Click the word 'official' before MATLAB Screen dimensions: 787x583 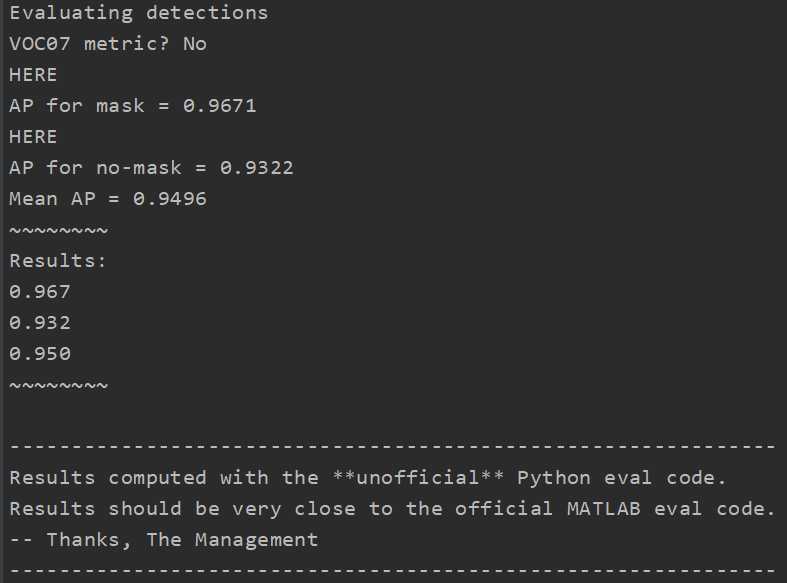click(x=504, y=509)
